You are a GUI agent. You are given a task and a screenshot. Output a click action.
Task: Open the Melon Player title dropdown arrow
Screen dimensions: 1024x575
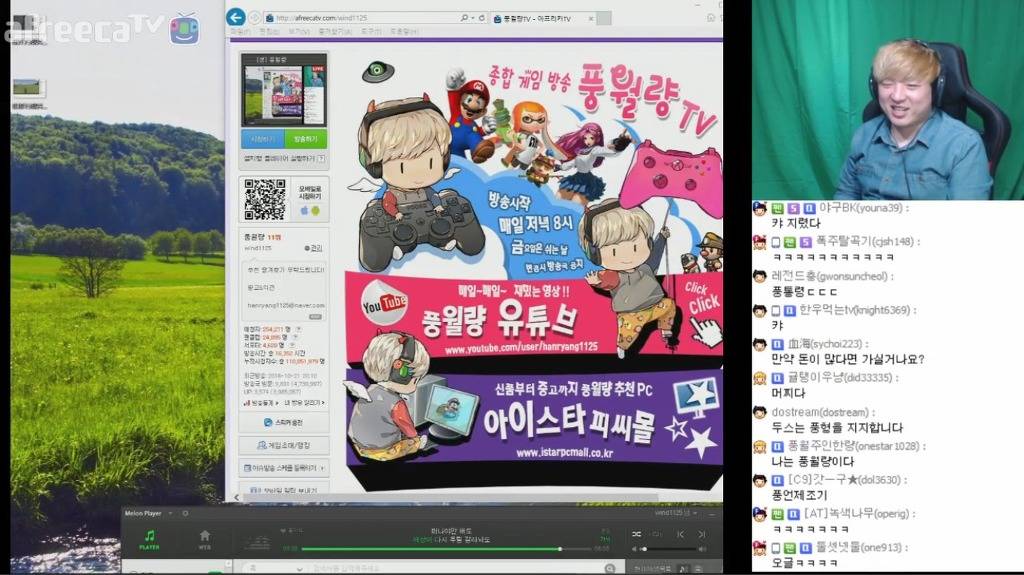tap(171, 514)
